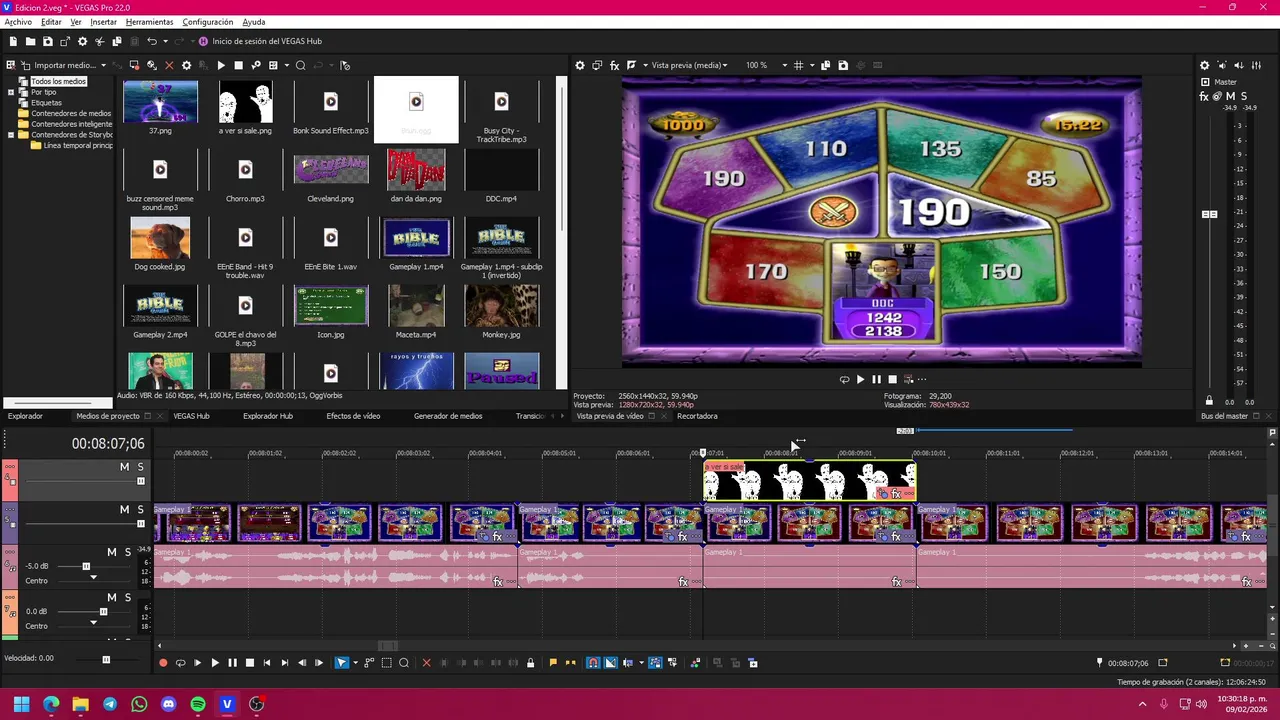1280x720 pixels.
Task: Pause timeline playback
Action: tap(232, 663)
